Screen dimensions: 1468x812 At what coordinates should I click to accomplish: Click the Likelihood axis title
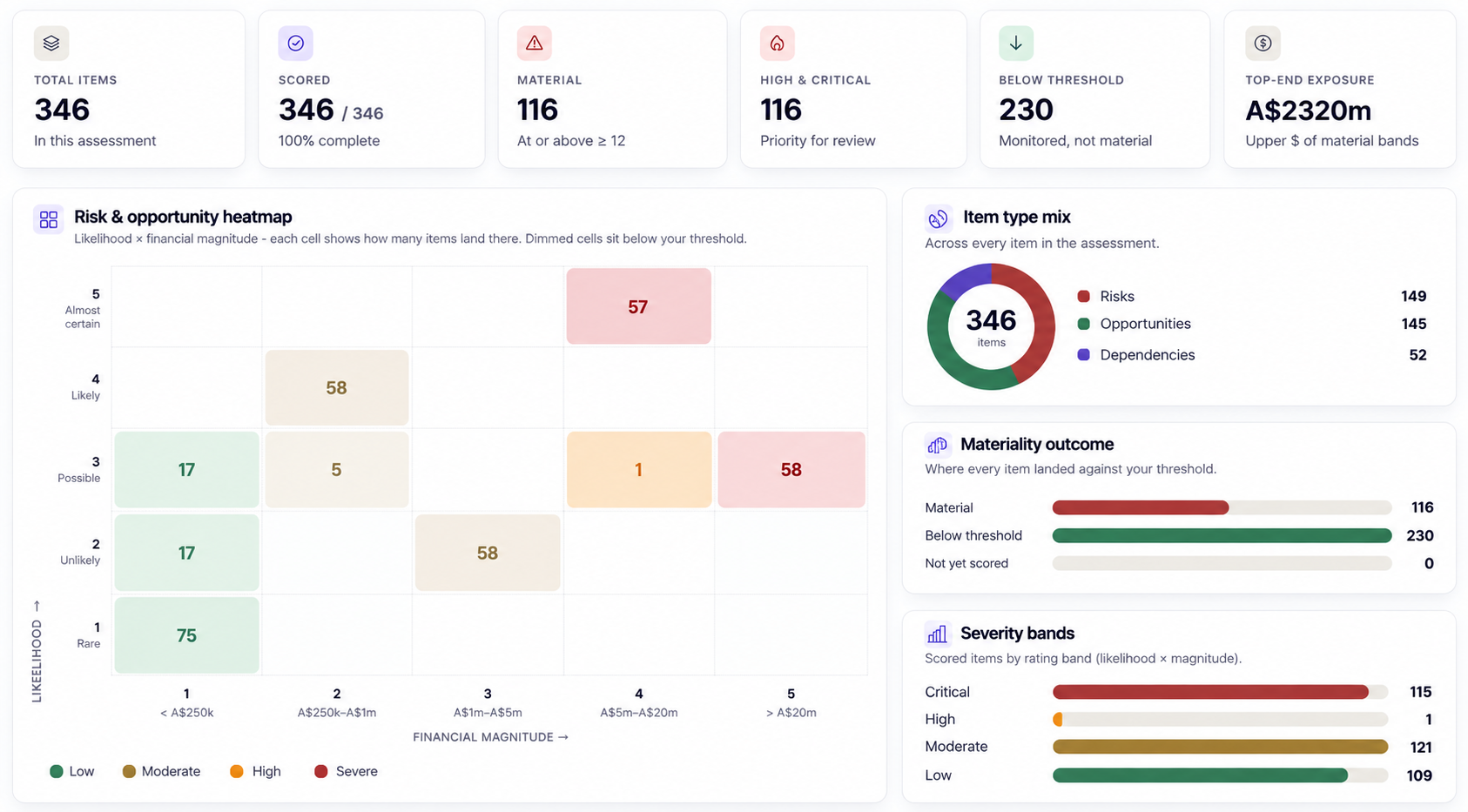tap(37, 651)
